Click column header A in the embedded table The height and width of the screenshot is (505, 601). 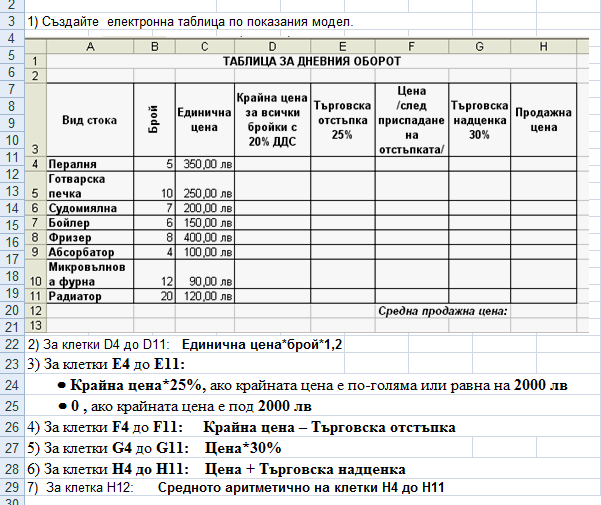(90, 46)
